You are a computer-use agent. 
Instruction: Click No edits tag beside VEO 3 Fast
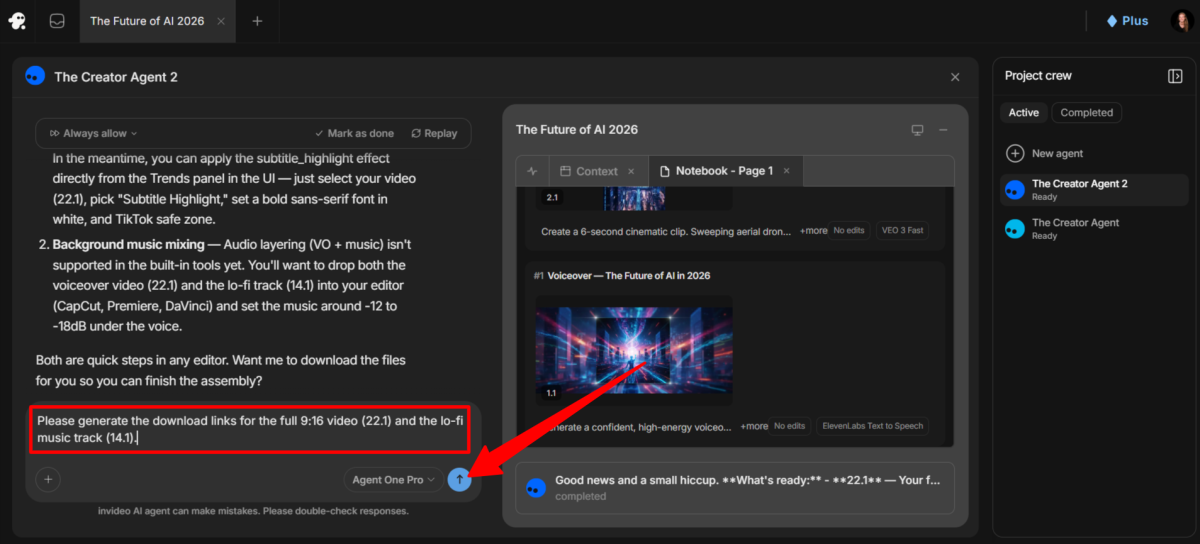(847, 231)
